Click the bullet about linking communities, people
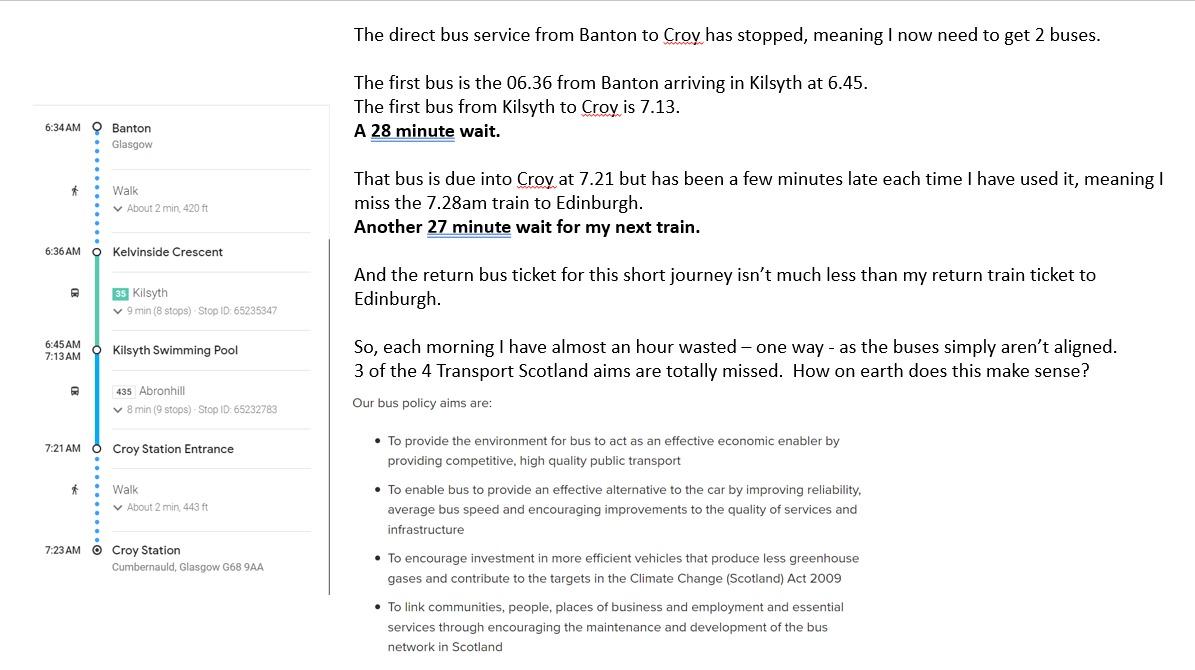Image resolution: width=1195 pixels, height=670 pixels. pos(615,627)
